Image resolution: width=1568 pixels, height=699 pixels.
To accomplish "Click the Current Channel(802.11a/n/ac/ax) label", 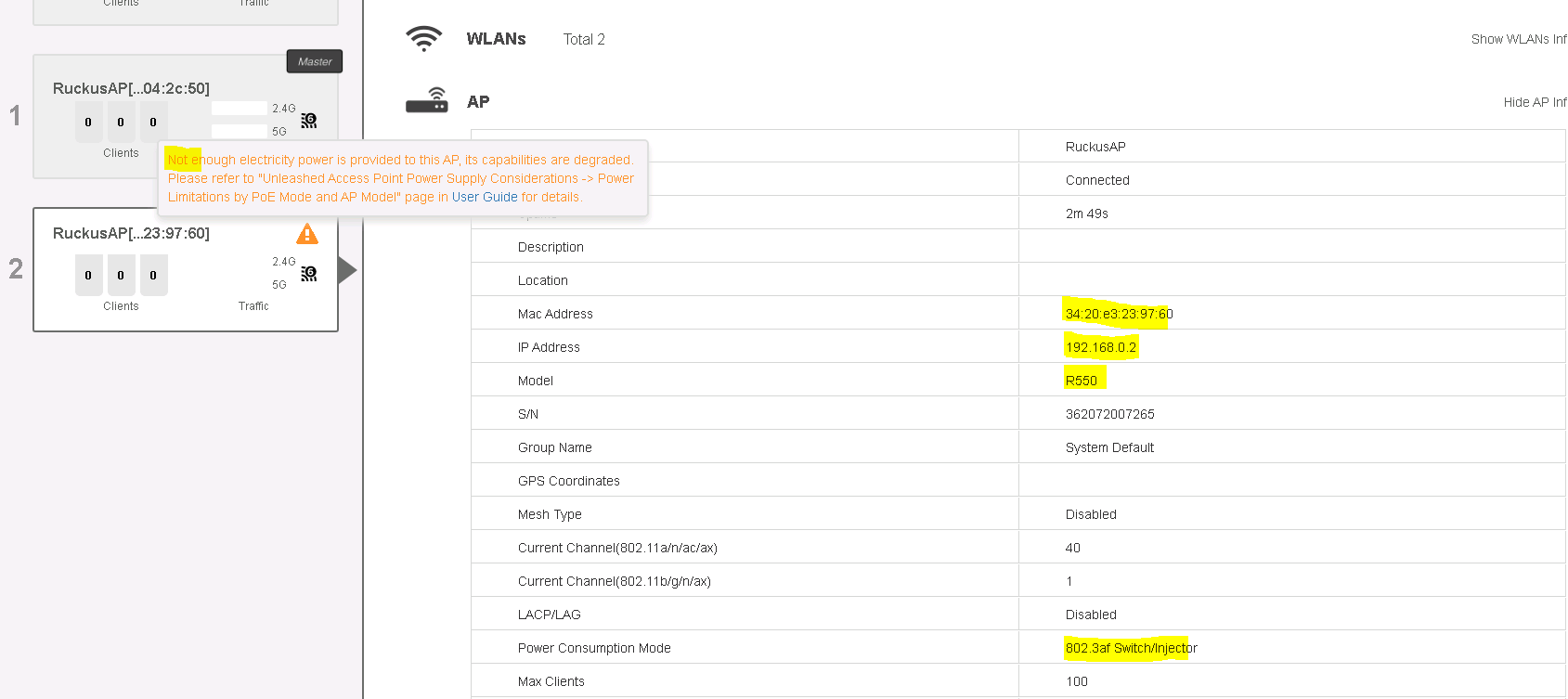I will (617, 548).
